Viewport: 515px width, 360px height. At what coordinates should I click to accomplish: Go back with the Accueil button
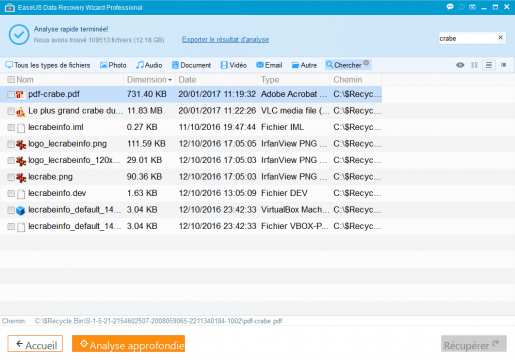click(x=35, y=344)
